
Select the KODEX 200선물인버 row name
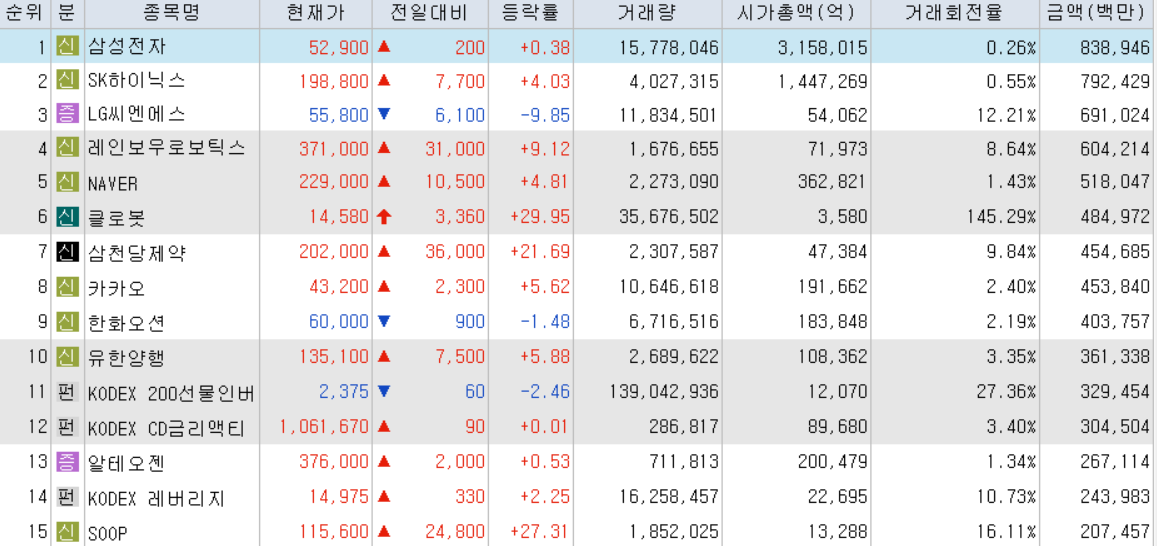(x=171, y=393)
